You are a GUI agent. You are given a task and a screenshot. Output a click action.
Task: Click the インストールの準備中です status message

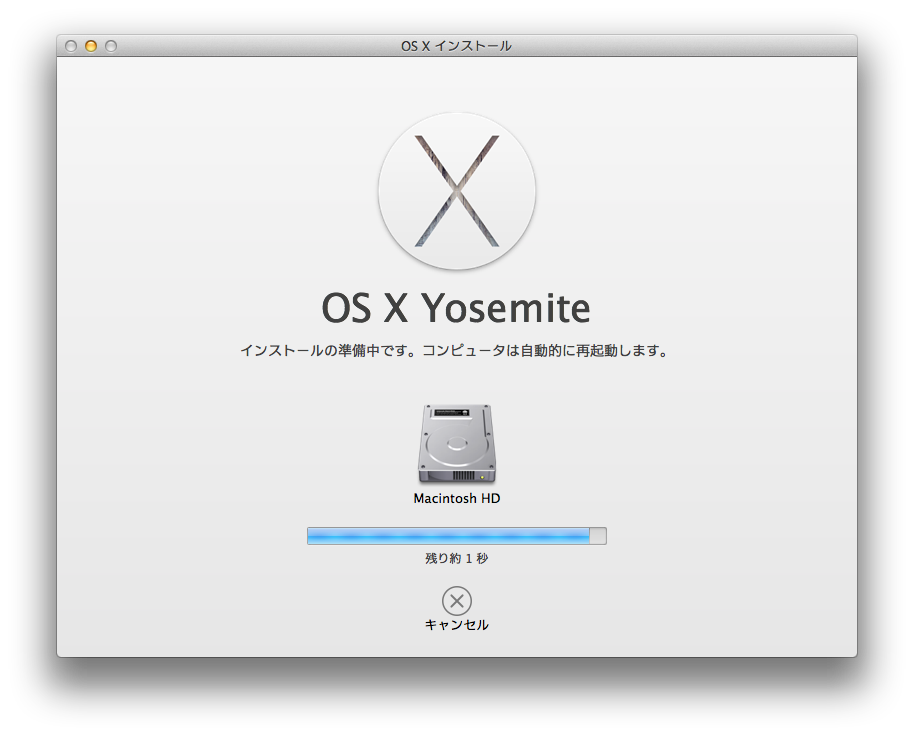point(455,351)
